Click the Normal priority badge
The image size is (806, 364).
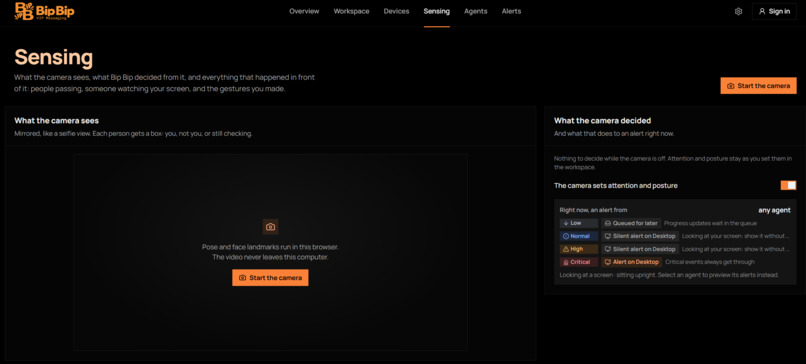[x=579, y=236]
